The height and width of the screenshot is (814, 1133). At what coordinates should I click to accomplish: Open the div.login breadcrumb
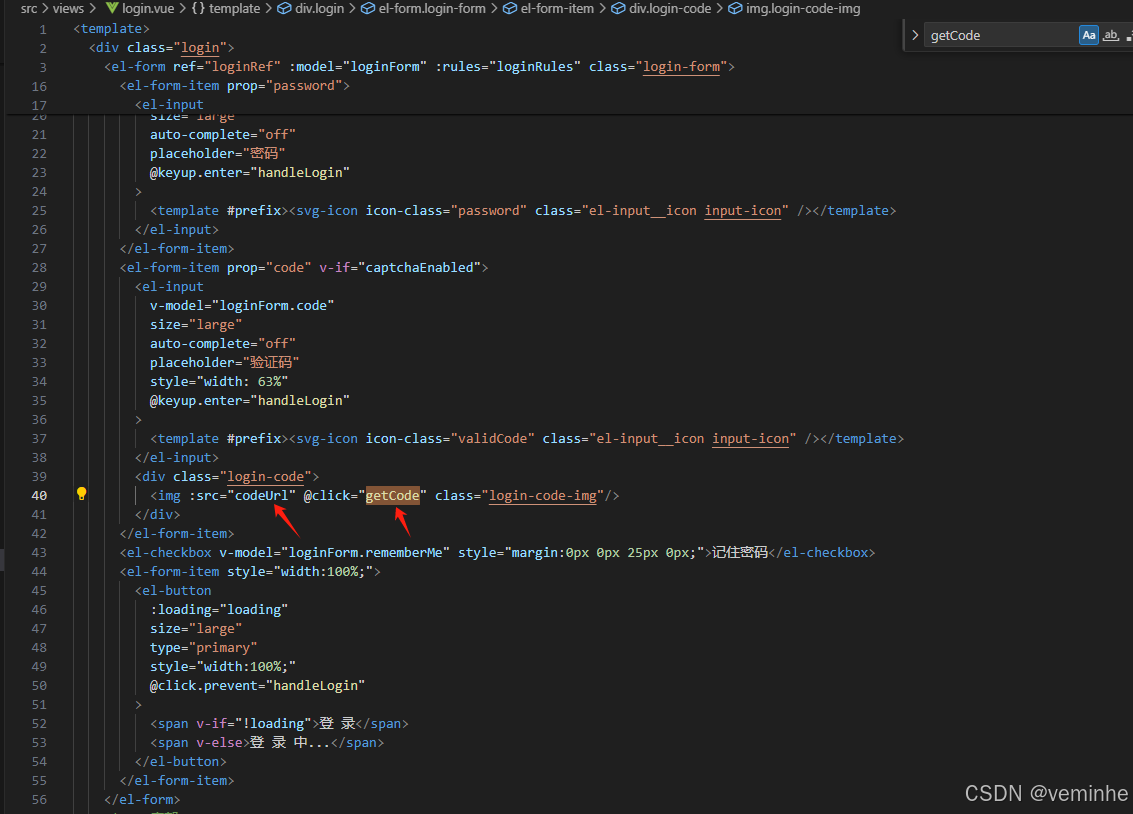point(311,9)
